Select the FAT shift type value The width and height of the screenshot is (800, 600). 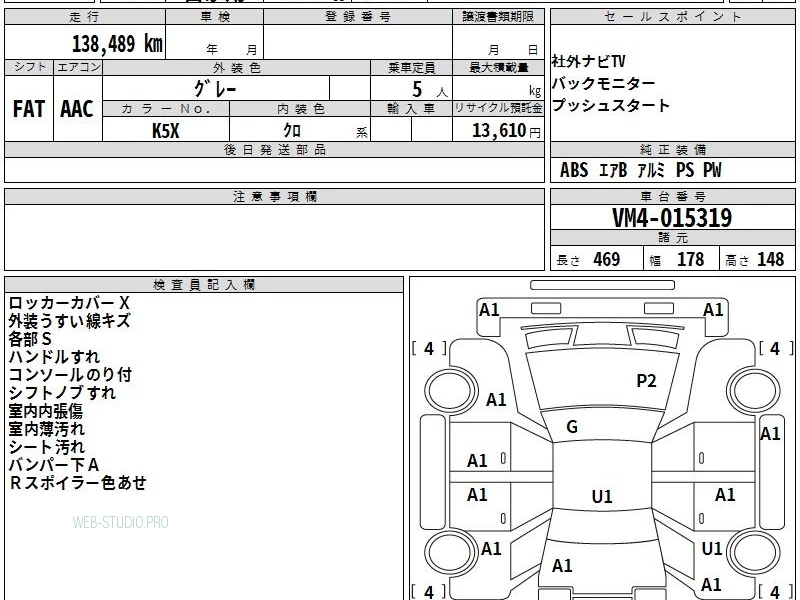pyautogui.click(x=29, y=109)
